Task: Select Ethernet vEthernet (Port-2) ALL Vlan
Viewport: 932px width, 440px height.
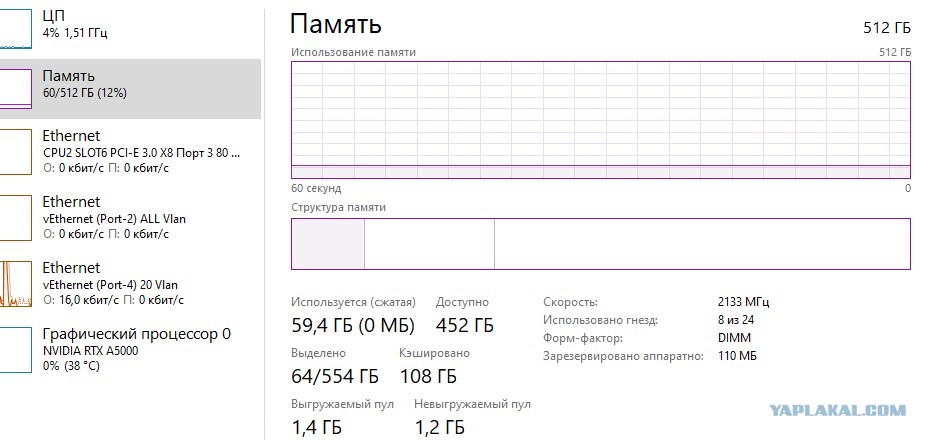Action: [130, 218]
